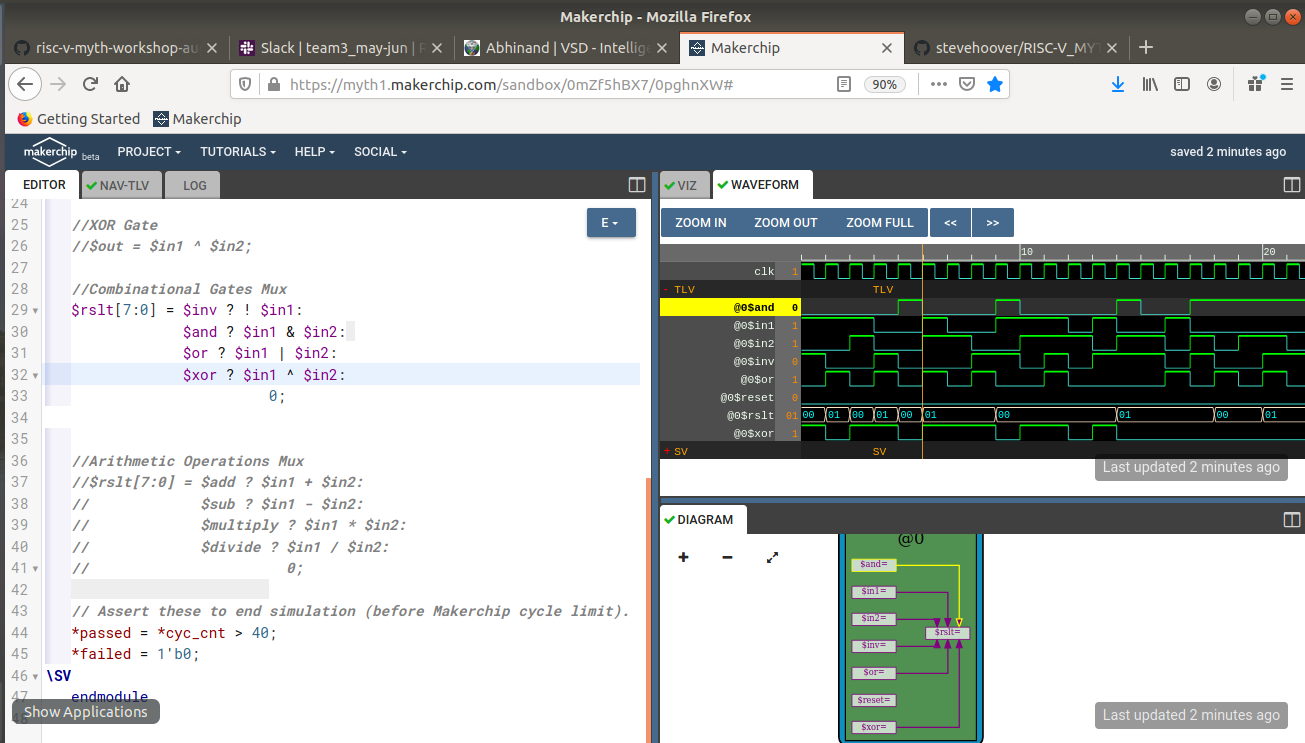Viewport: 1305px width, 743px height.
Task: Fold code at line 46 arrow
Action: click(x=37, y=676)
